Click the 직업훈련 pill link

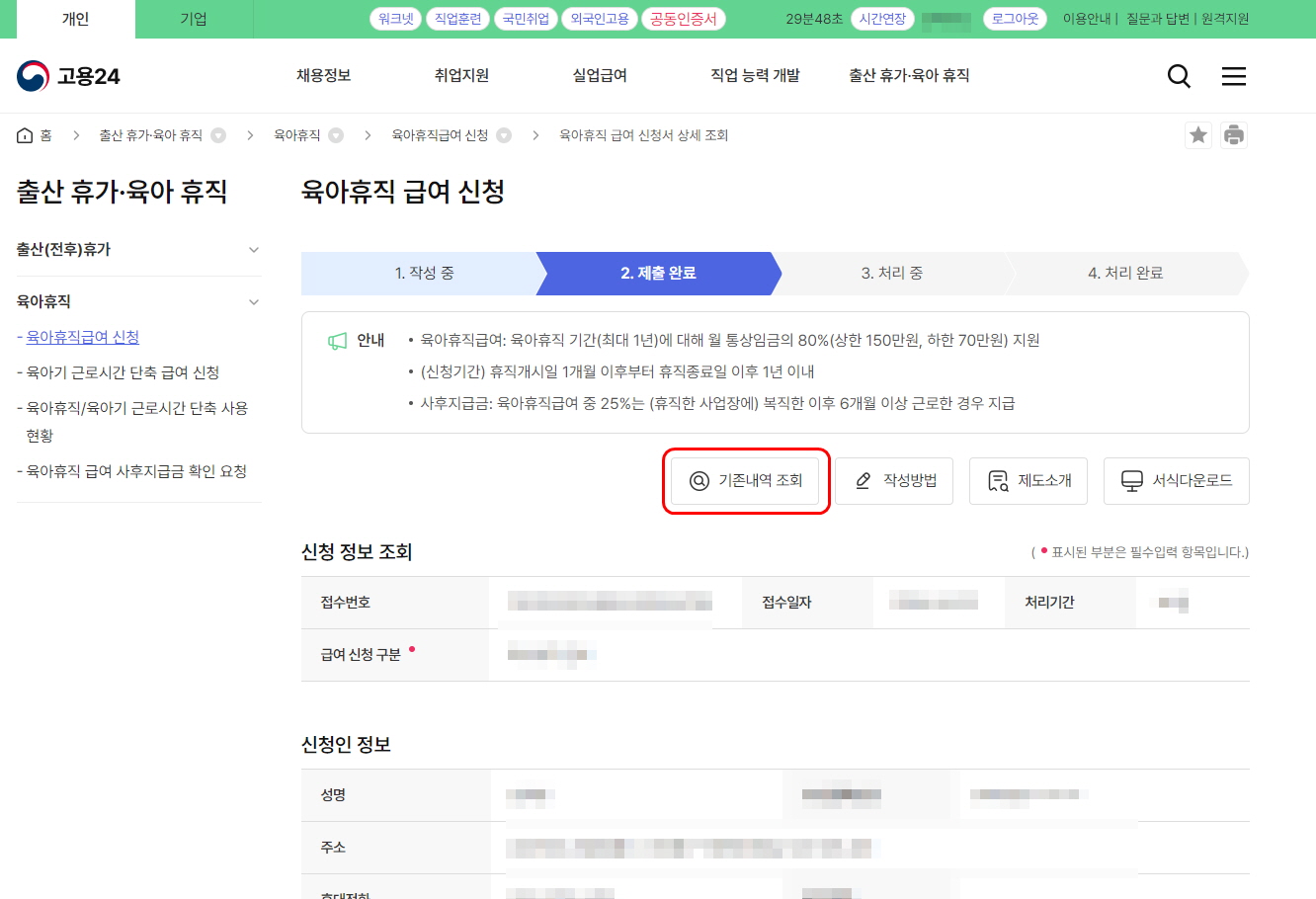pyautogui.click(x=457, y=19)
